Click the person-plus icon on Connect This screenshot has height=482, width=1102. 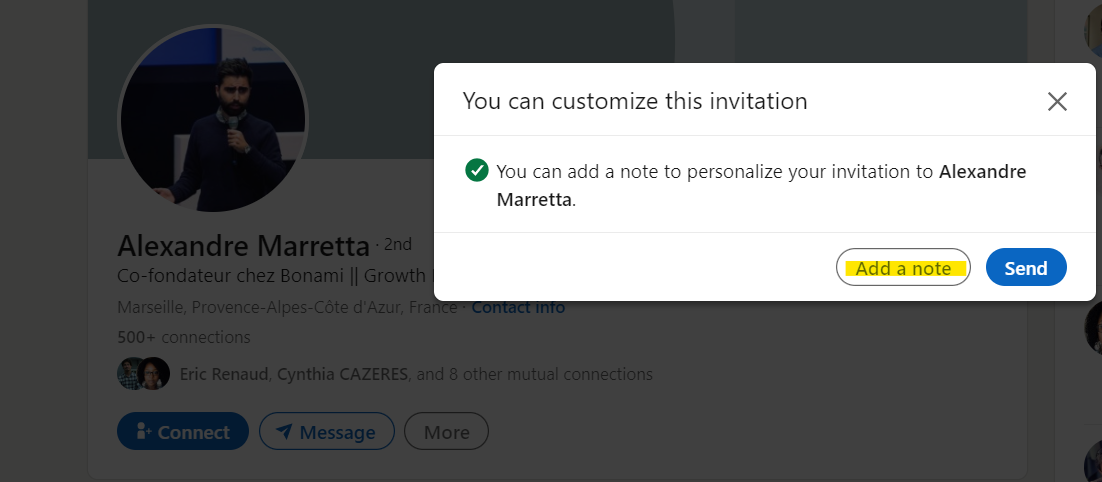click(143, 432)
